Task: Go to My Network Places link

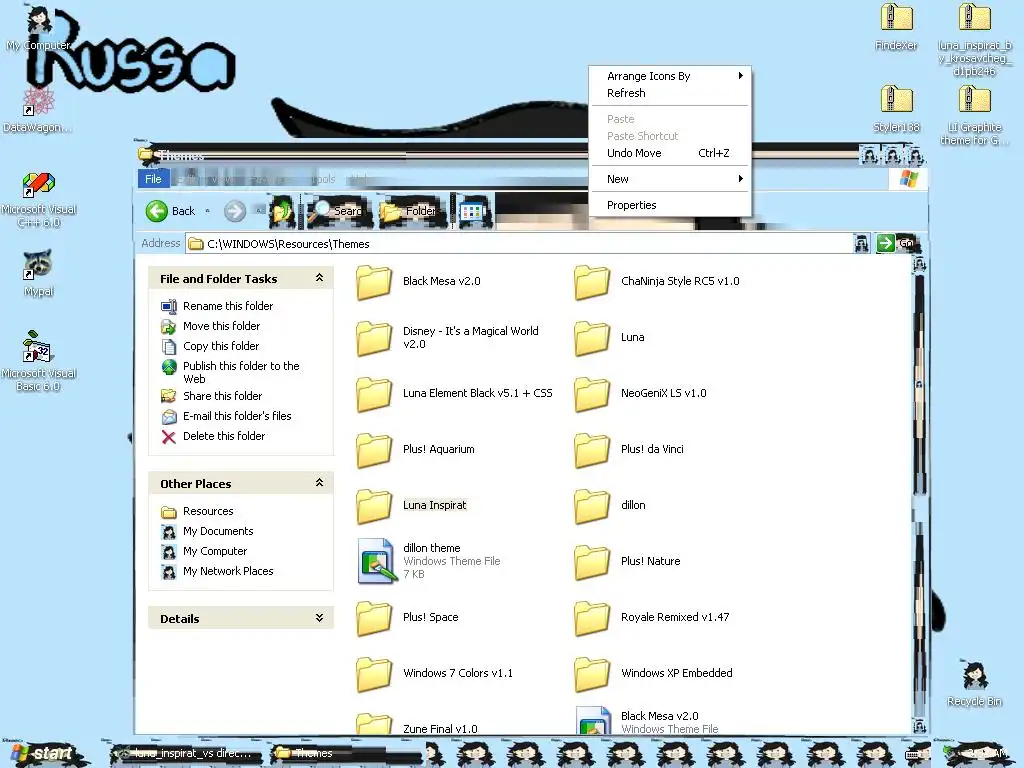Action: (x=228, y=571)
